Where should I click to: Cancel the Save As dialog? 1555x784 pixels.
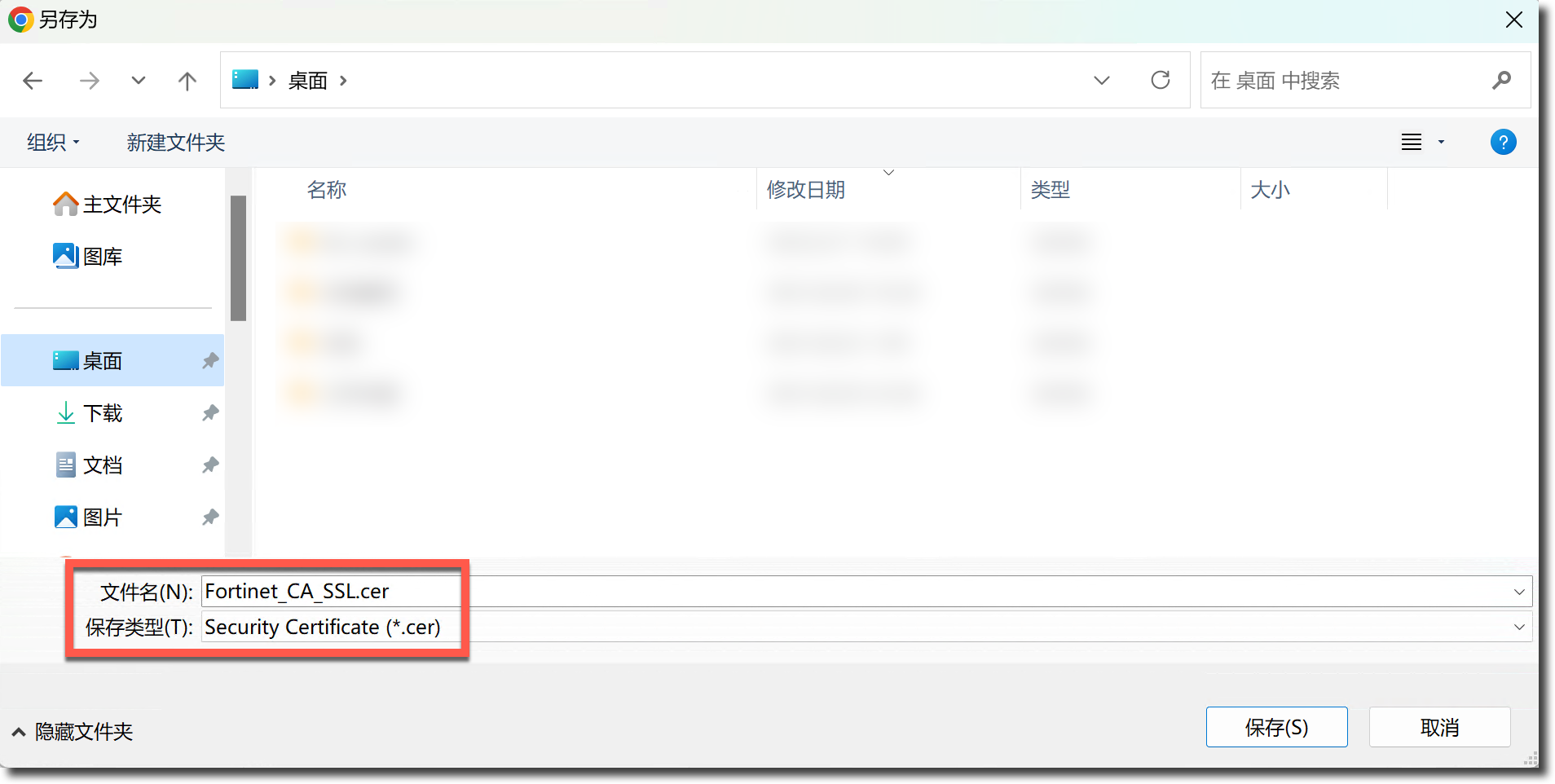1439,727
